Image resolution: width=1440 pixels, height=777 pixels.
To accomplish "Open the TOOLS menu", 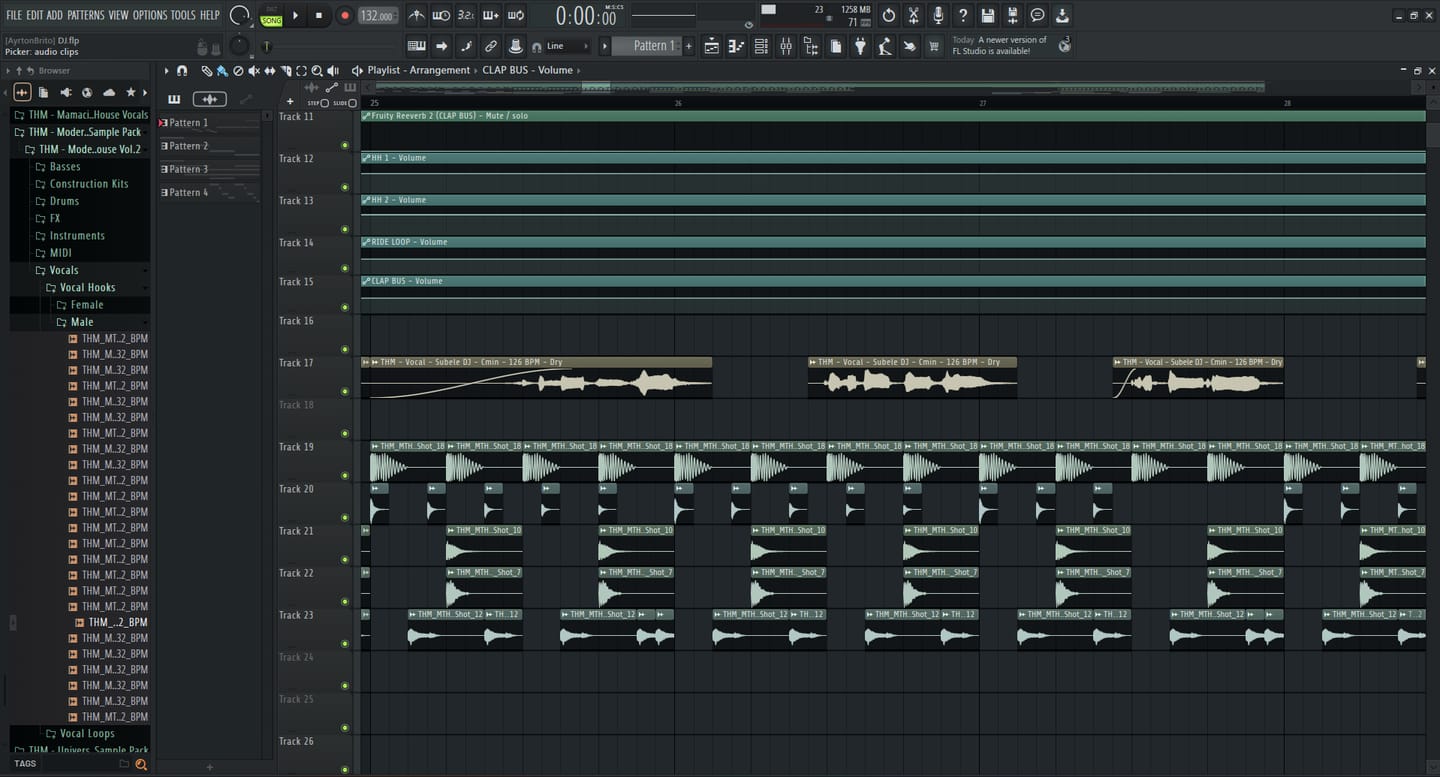I will 183,15.
